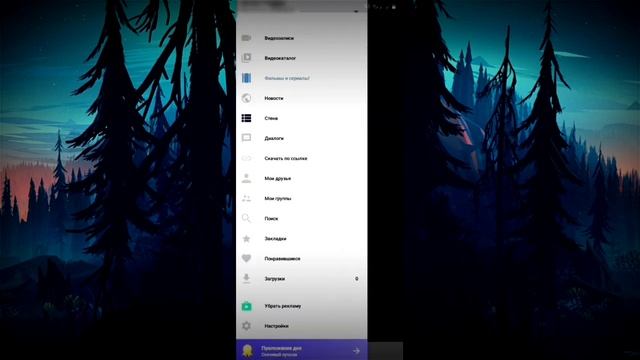This screenshot has height=360, width=640.
Task: Open the Настройки label
Action: (276, 326)
